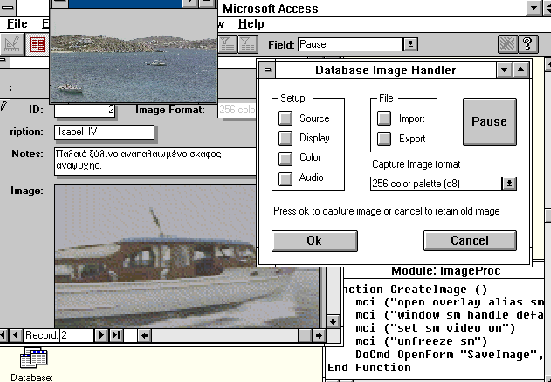The height and width of the screenshot is (382, 551).
Task: Open the Image Handler control-menu box
Action: pyautogui.click(x=267, y=70)
